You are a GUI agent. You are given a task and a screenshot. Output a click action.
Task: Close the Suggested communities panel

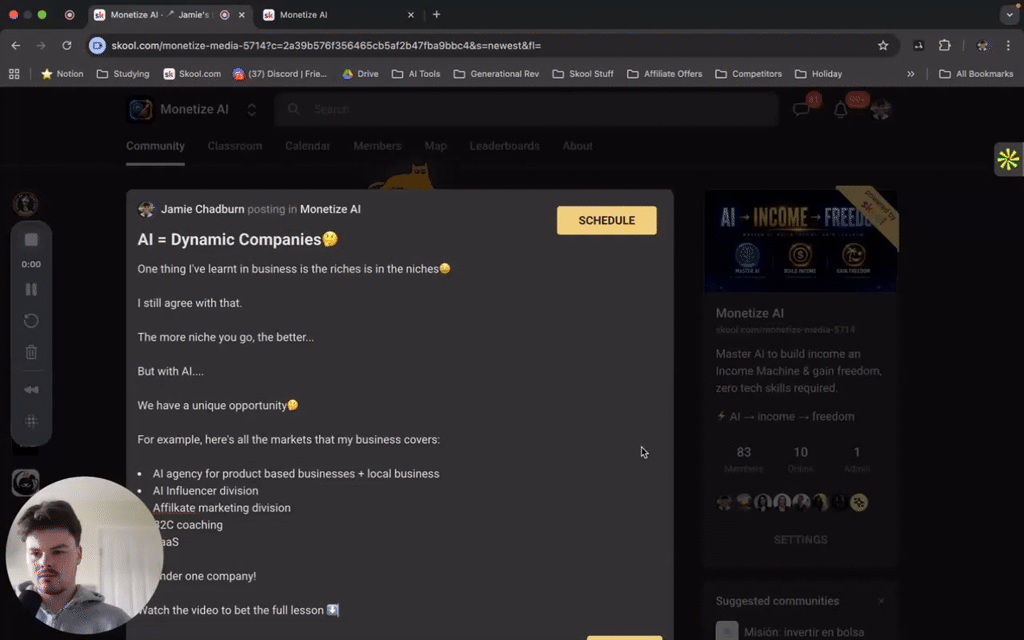pos(881,601)
